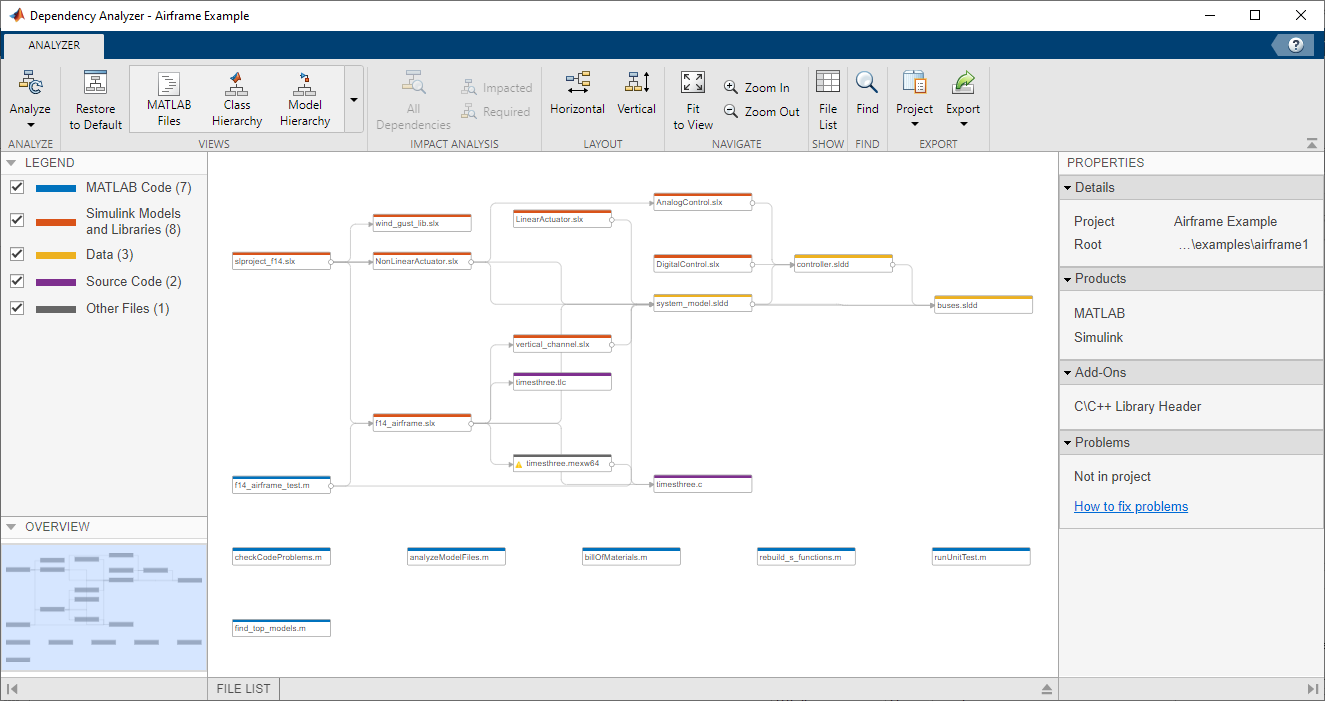This screenshot has height=701, width=1325.
Task: Select f14_airframe.slx node
Action: (x=421, y=422)
